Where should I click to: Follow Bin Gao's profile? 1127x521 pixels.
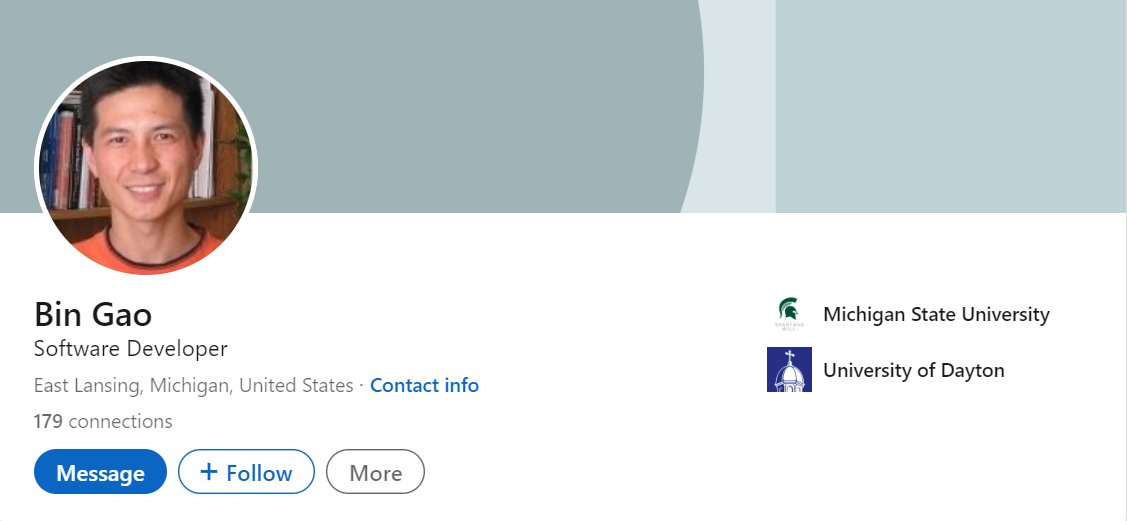coord(246,472)
